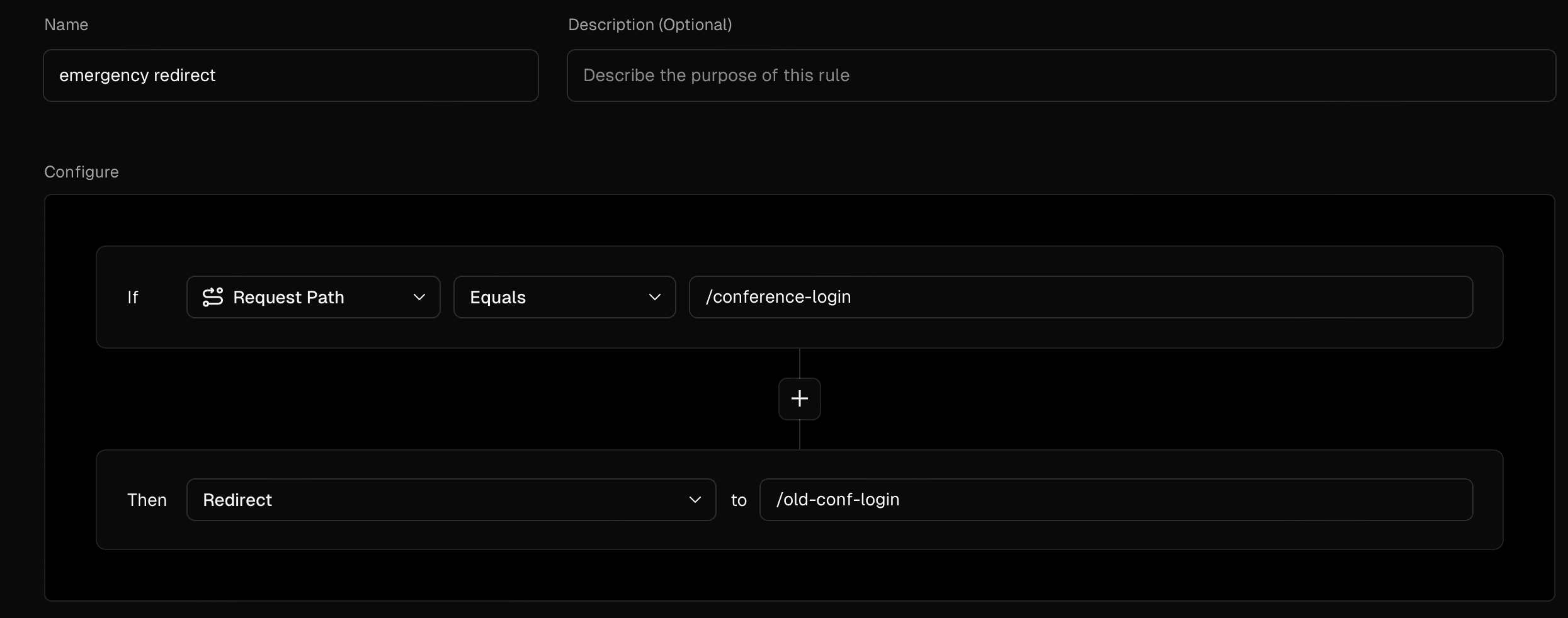The image size is (1568, 618).
Task: Select the name input containing emergency redirect
Action: tap(290, 76)
